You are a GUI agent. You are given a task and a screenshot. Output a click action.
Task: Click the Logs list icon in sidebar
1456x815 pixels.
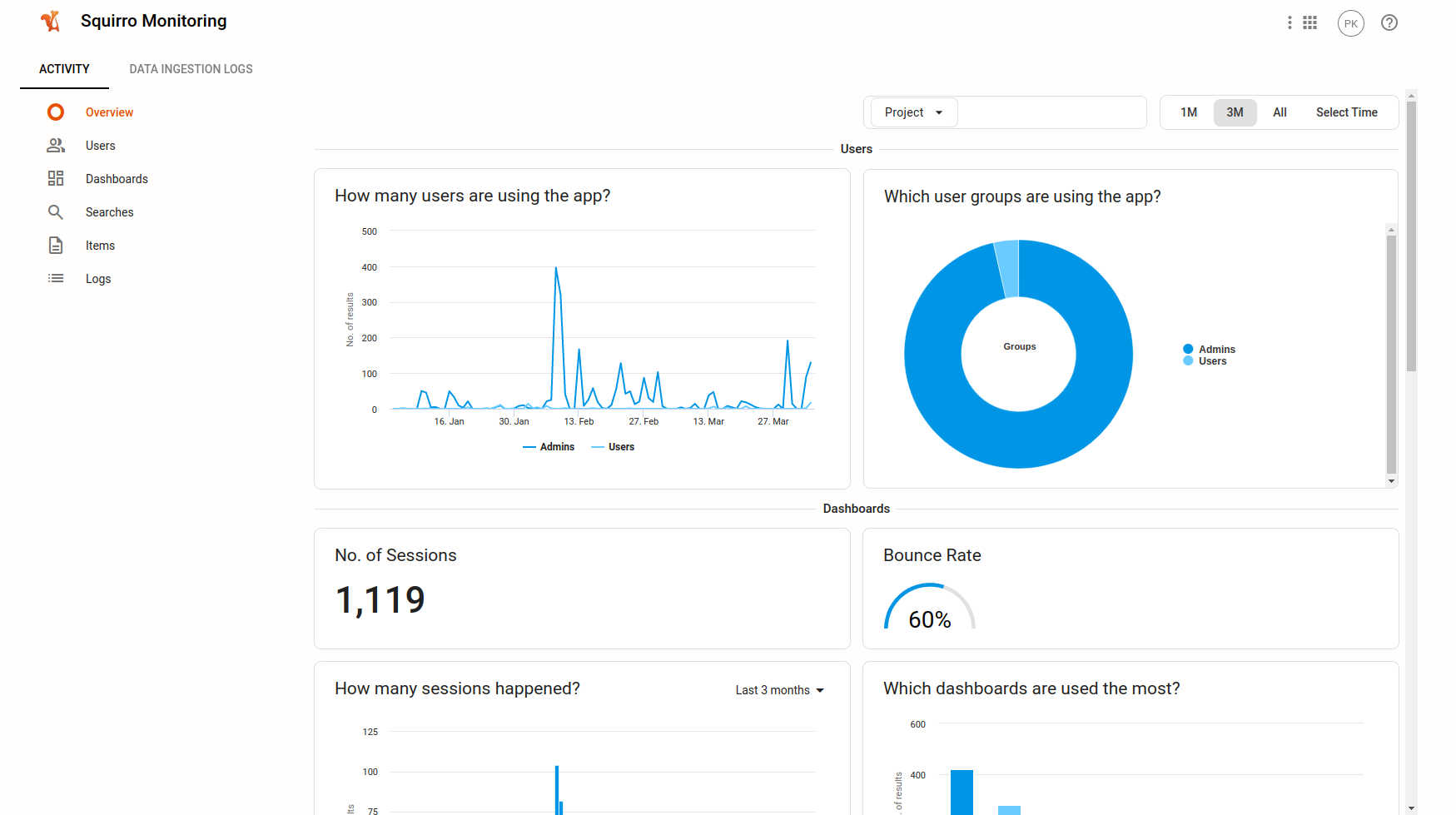[x=56, y=278]
